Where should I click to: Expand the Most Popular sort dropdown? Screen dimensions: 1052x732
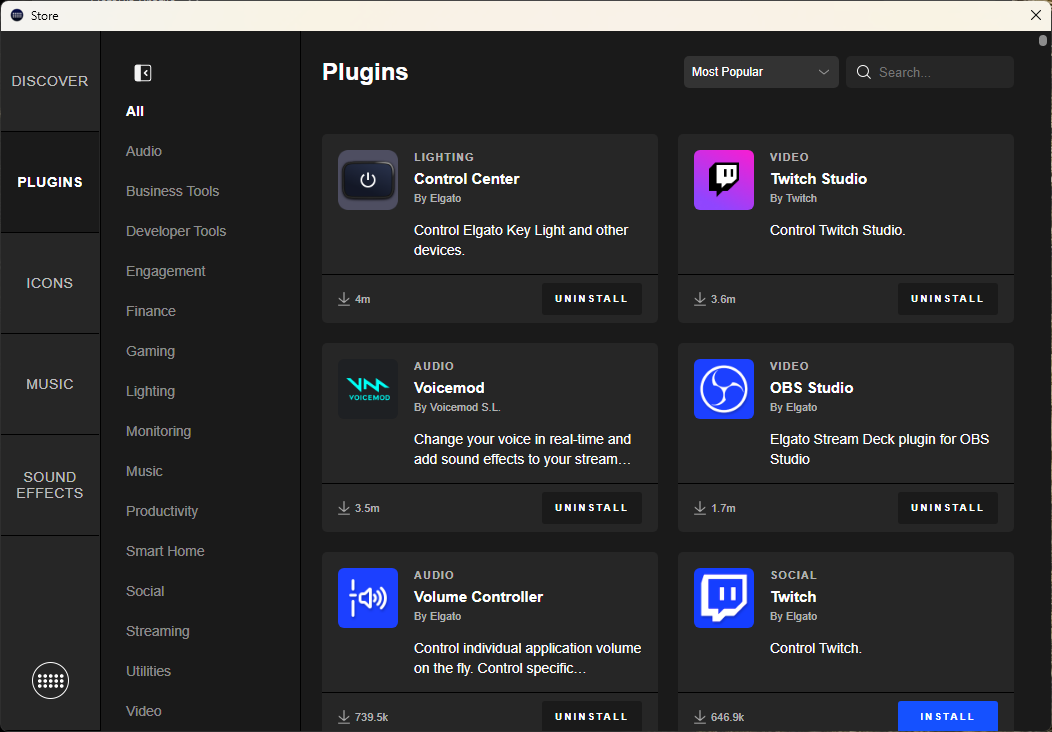tap(761, 72)
